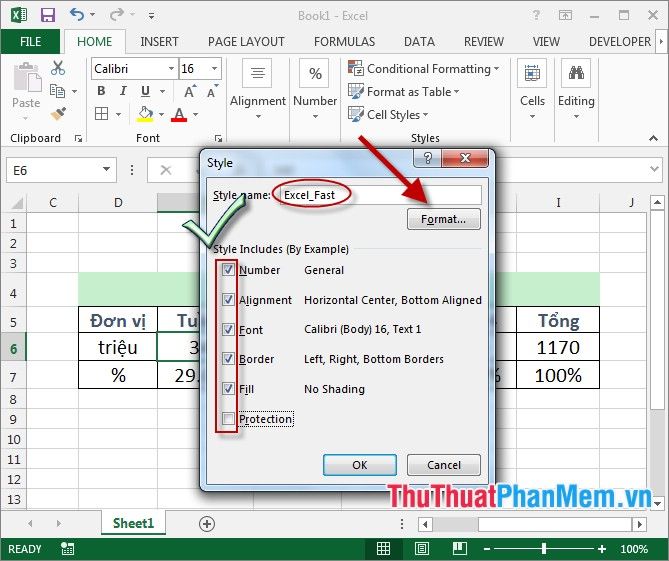Uncheck the Border checkbox

coord(228,359)
